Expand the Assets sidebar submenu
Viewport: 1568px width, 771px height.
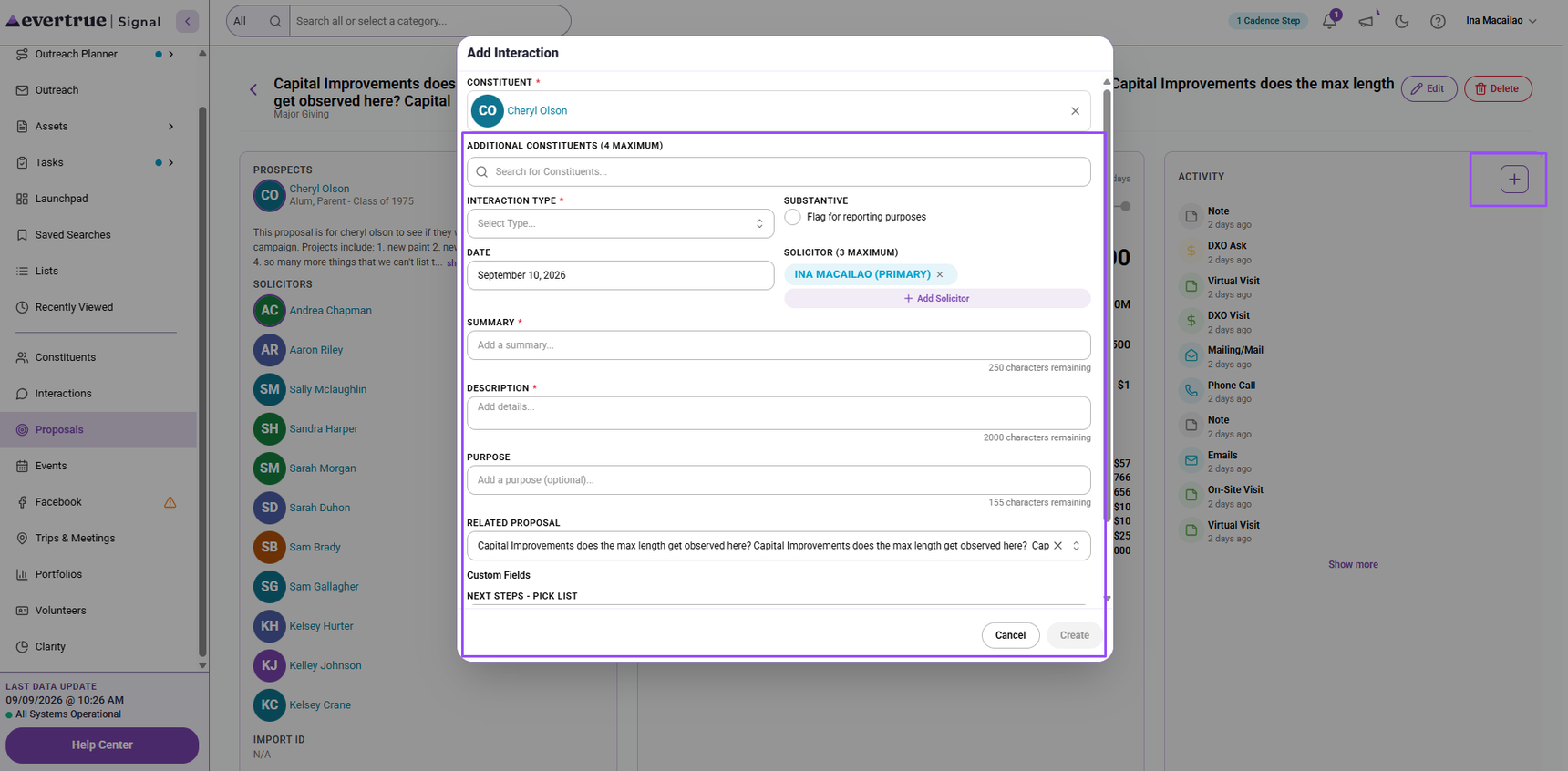coord(170,127)
